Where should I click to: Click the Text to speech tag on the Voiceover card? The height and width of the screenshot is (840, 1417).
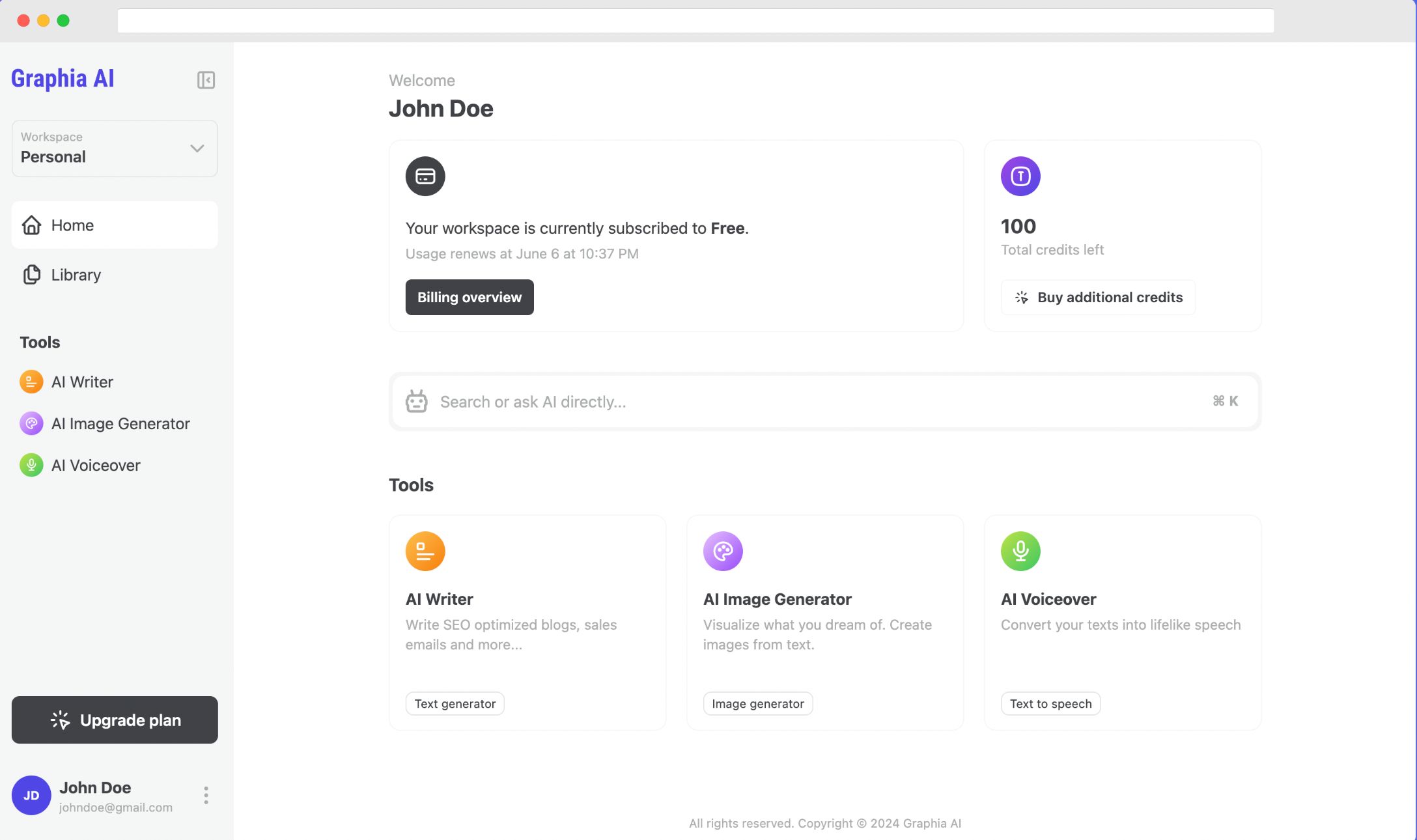(x=1050, y=703)
